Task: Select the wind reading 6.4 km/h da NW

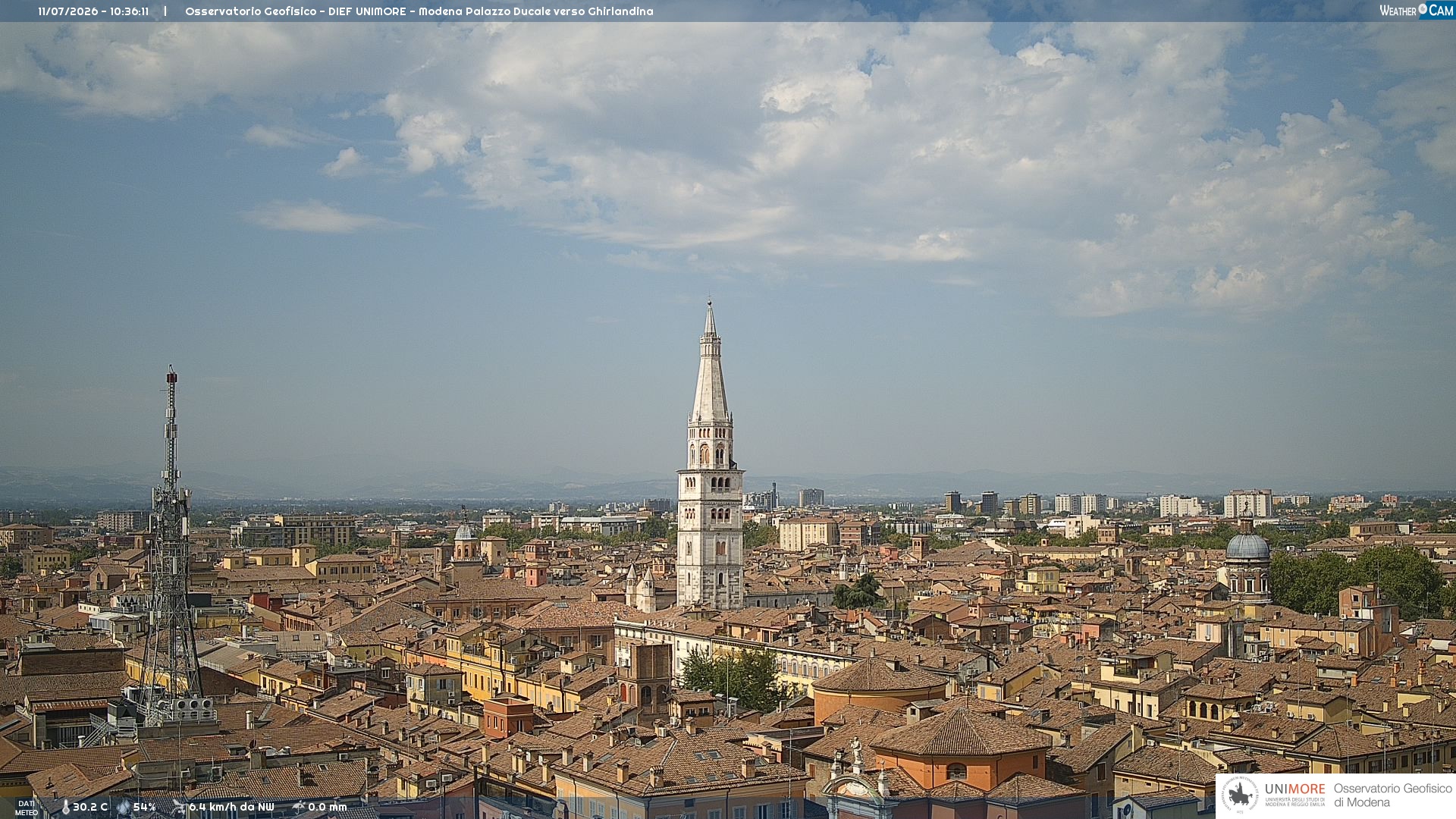Action: 231,807
